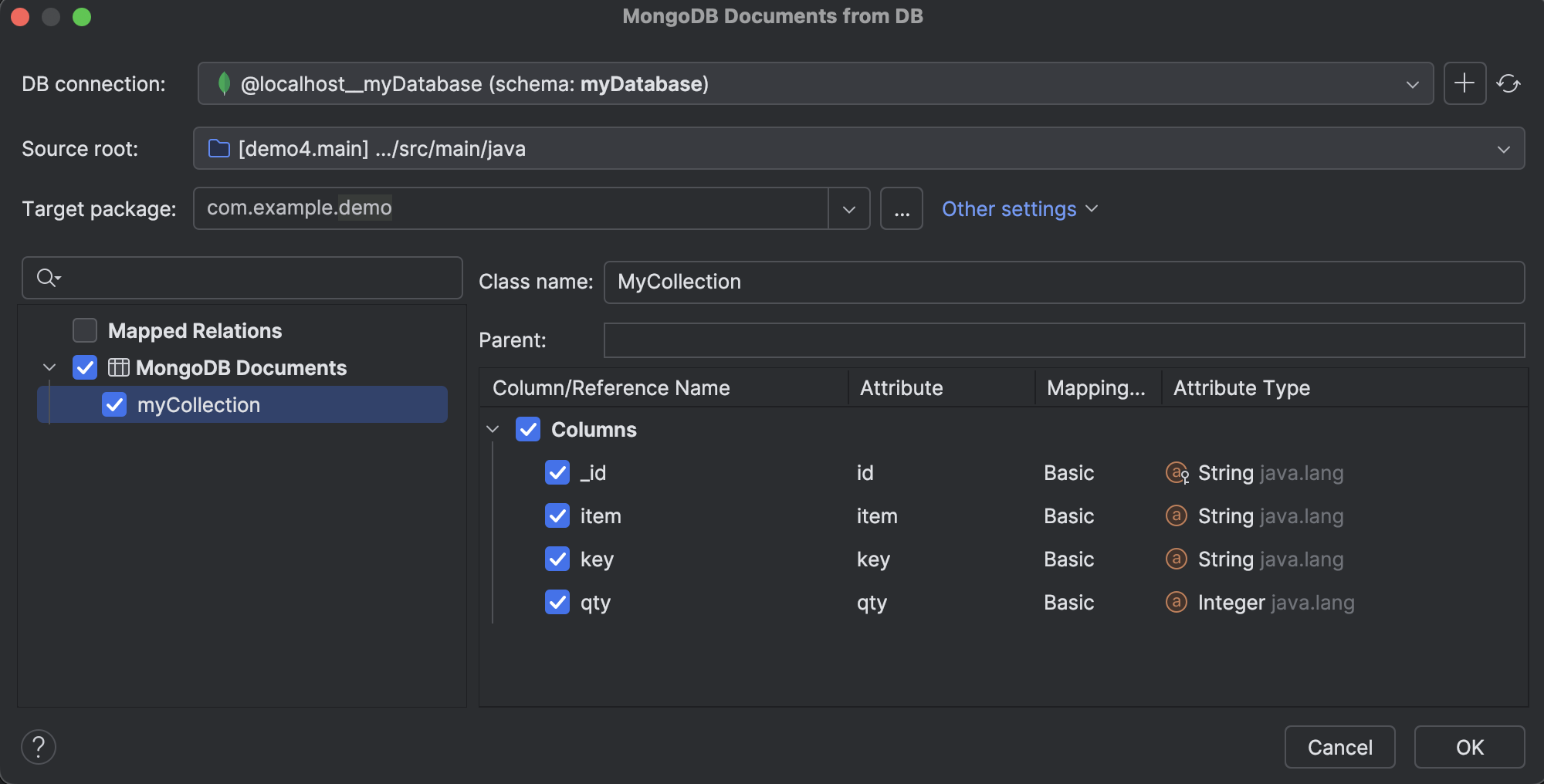Expand Other settings
Viewport: 1544px width, 784px height.
pyautogui.click(x=1019, y=208)
